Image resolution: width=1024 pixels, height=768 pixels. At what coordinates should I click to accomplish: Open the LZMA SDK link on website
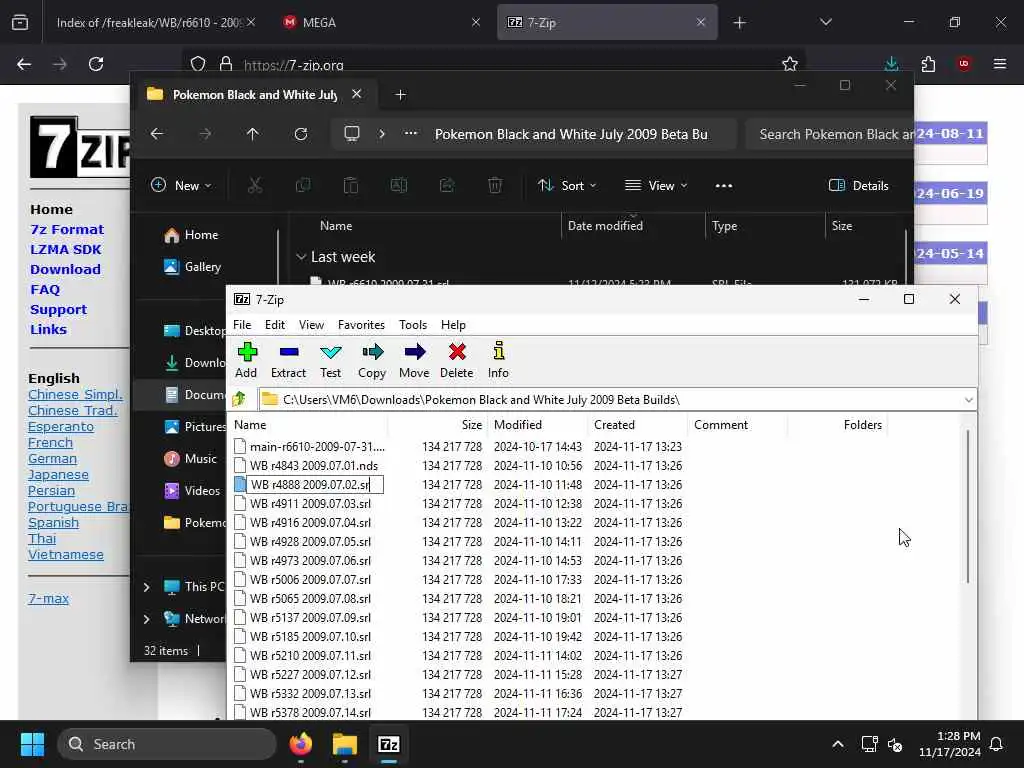tap(65, 249)
